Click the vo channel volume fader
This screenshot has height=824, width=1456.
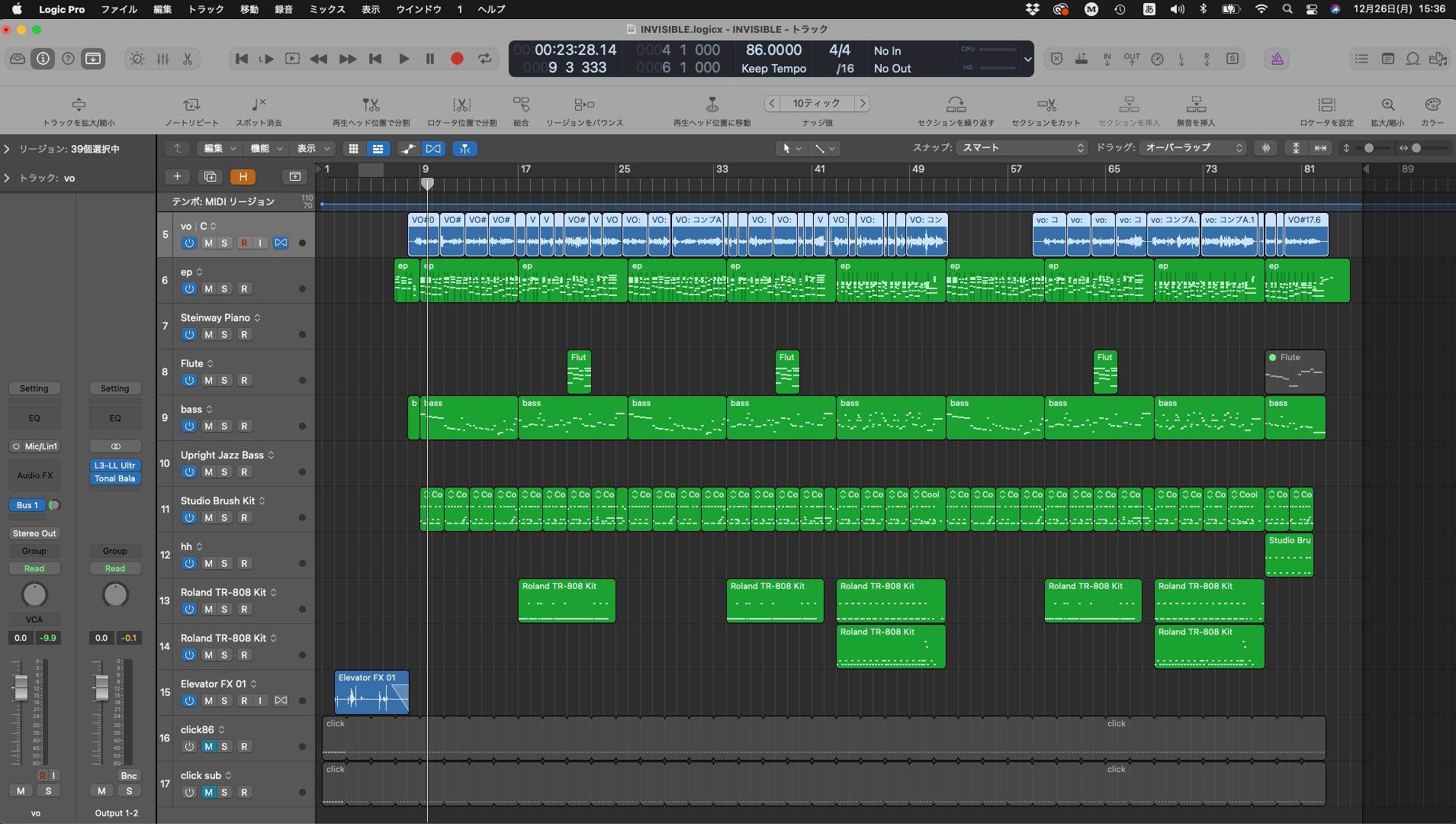pyautogui.click(x=21, y=687)
